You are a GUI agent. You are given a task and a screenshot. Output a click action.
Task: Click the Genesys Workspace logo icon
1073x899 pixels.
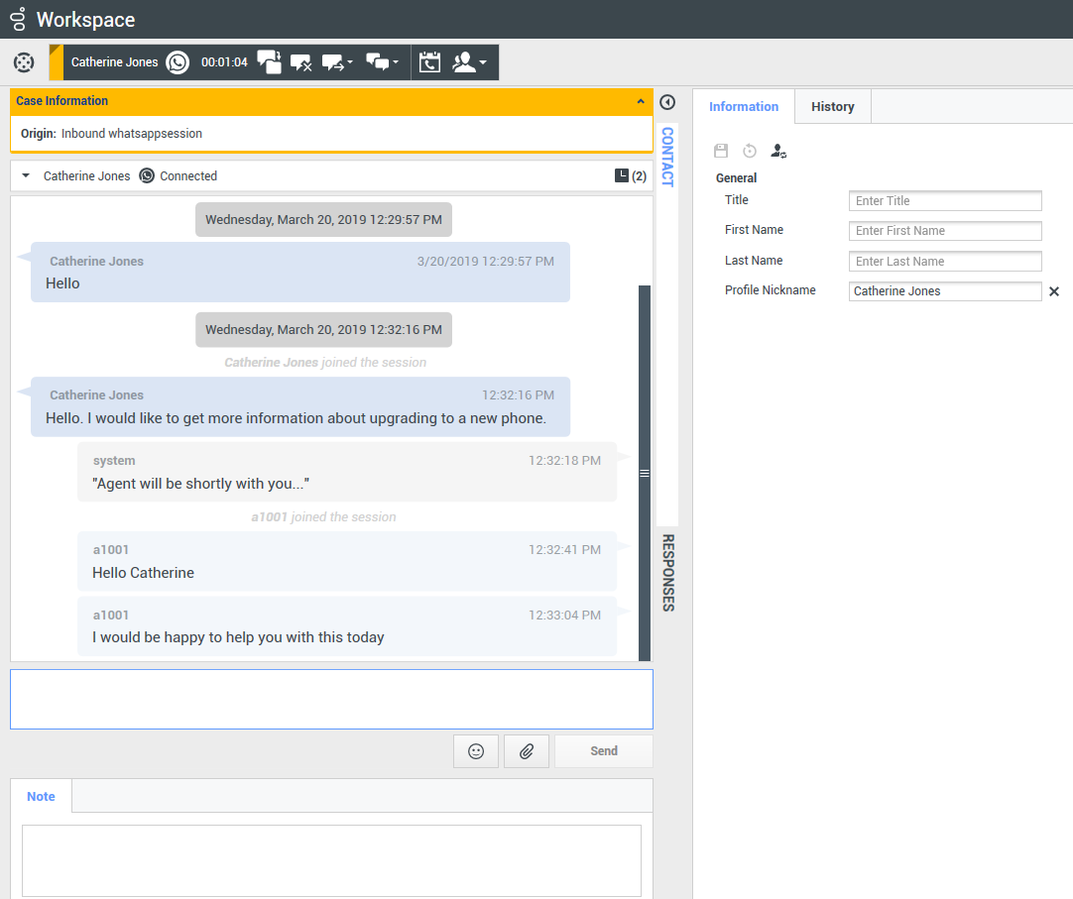click(18, 19)
